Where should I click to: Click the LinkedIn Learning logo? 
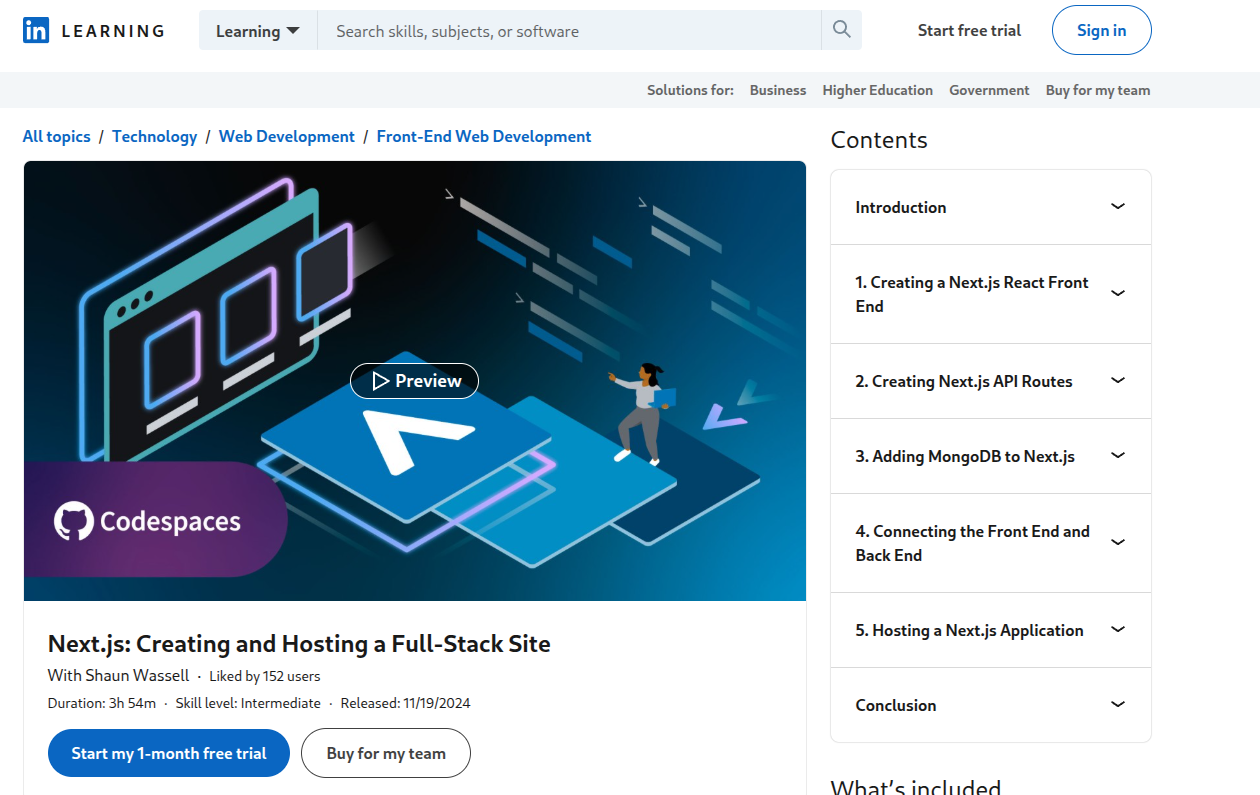93,31
